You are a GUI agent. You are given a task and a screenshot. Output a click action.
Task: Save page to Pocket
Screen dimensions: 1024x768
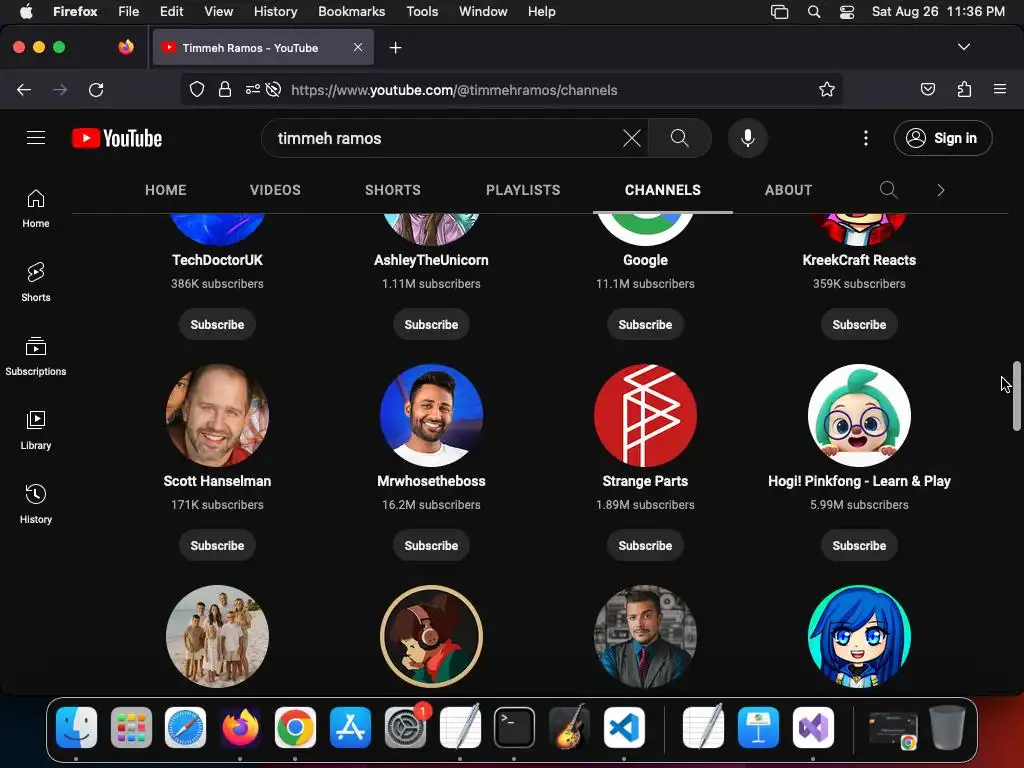(927, 89)
